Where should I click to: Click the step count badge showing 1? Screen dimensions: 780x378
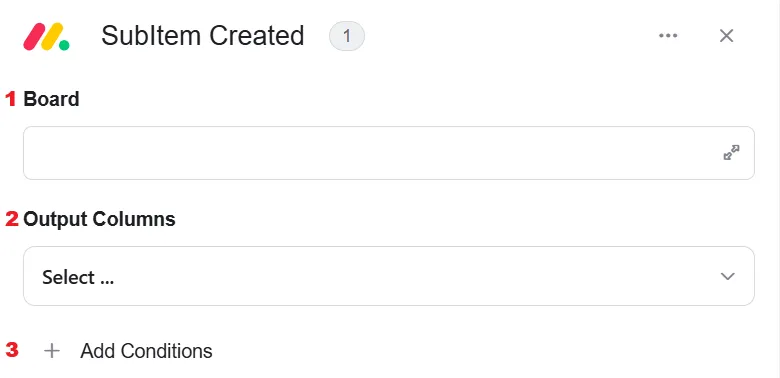(347, 36)
